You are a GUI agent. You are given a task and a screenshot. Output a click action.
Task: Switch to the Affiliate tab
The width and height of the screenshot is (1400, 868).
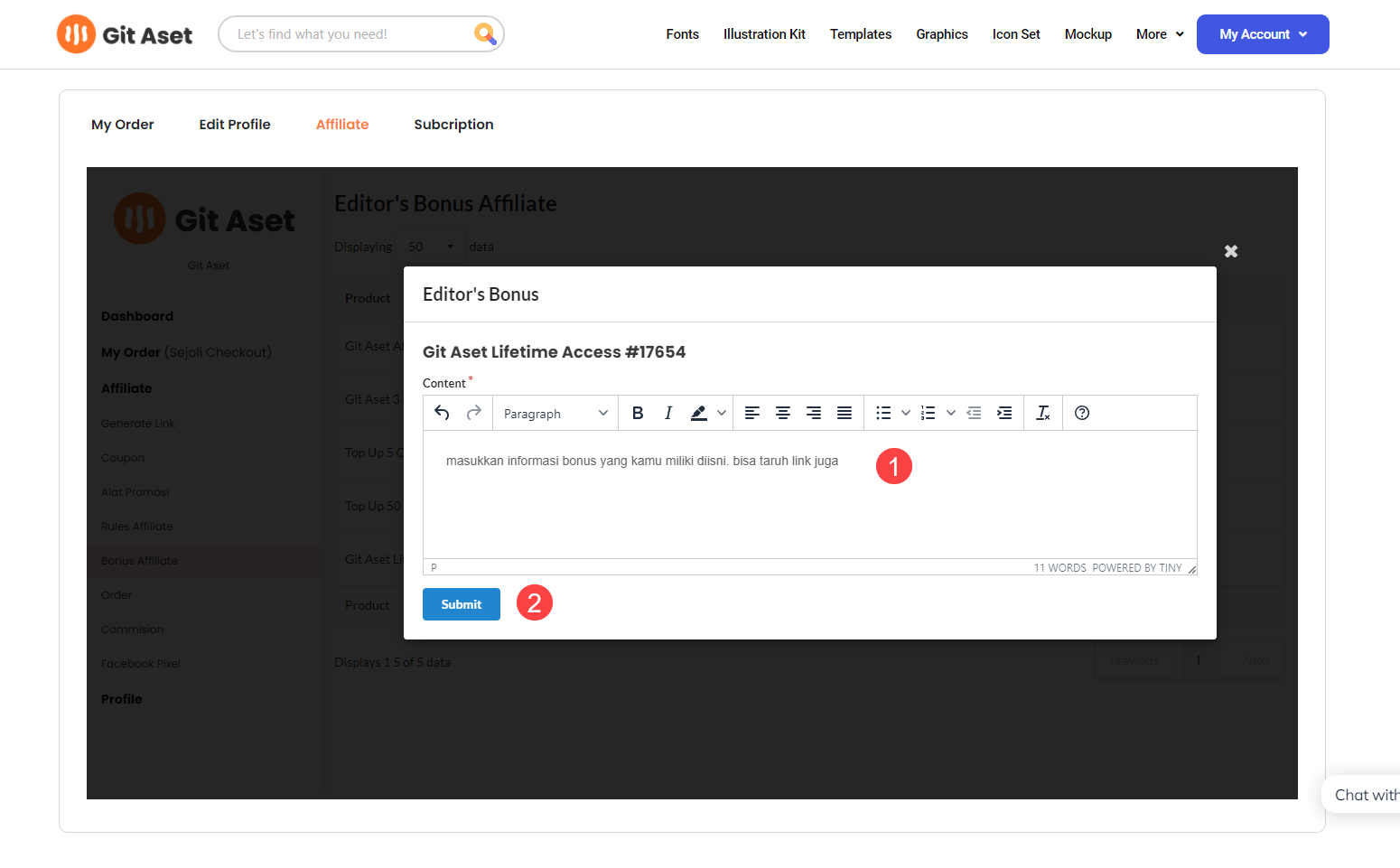(342, 125)
